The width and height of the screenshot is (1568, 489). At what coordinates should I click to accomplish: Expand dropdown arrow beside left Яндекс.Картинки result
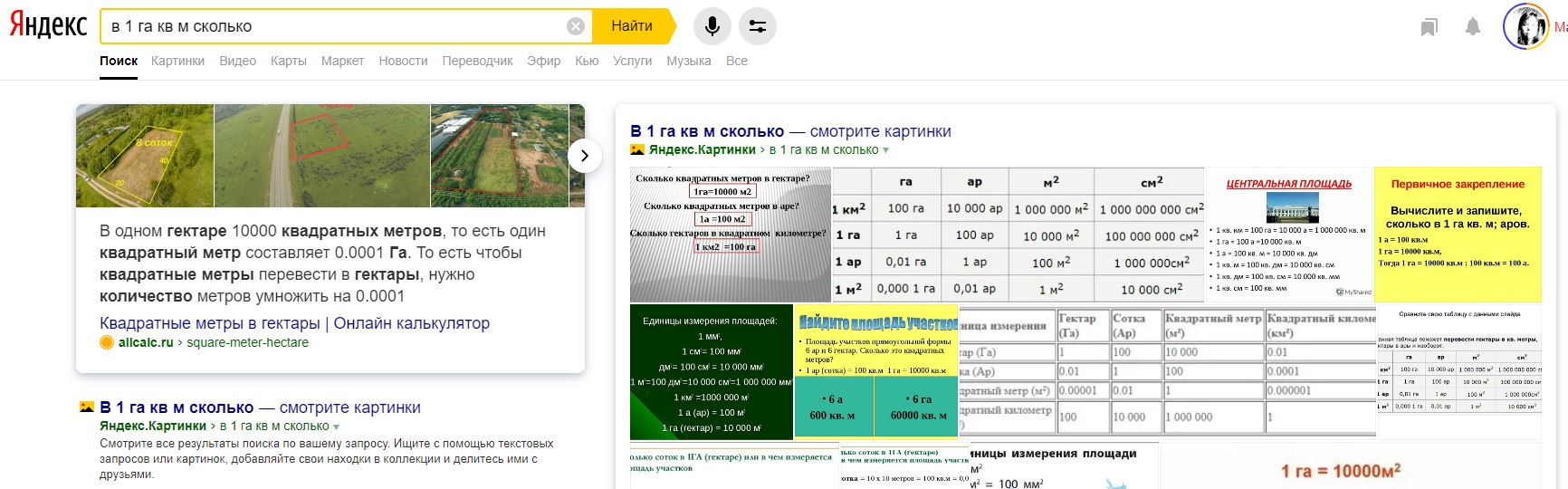(337, 427)
